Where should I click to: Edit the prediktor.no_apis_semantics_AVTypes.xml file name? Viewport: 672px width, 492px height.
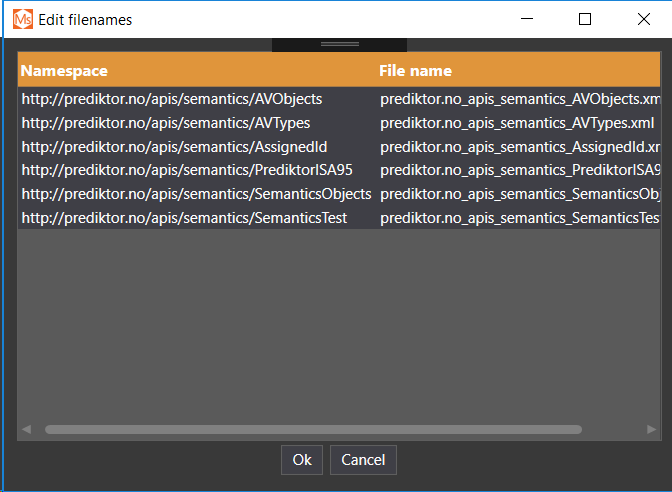pyautogui.click(x=517, y=123)
